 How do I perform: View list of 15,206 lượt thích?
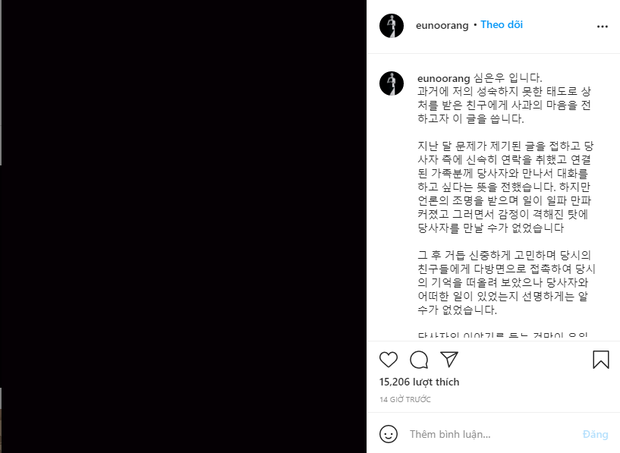coord(419,382)
